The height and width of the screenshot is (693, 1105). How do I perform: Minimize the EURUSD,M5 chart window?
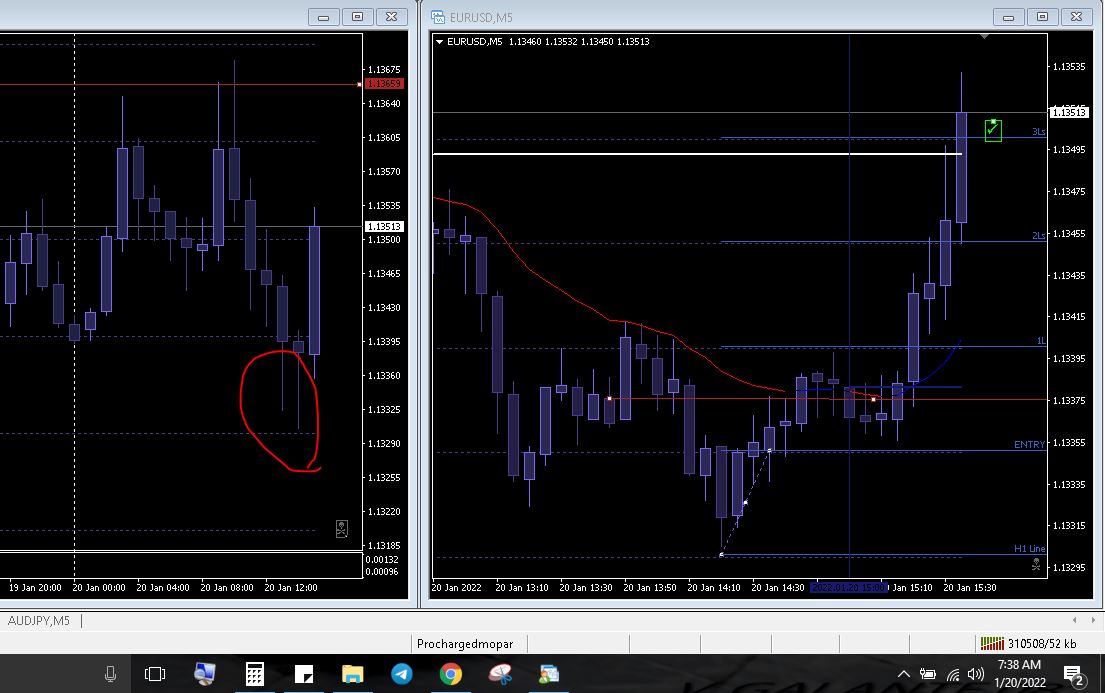pyautogui.click(x=1008, y=17)
